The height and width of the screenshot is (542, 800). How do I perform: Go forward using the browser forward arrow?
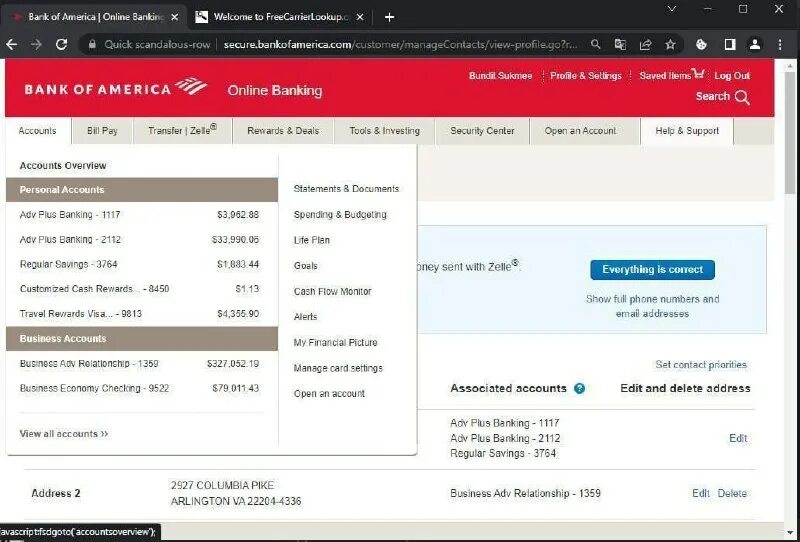tap(36, 44)
